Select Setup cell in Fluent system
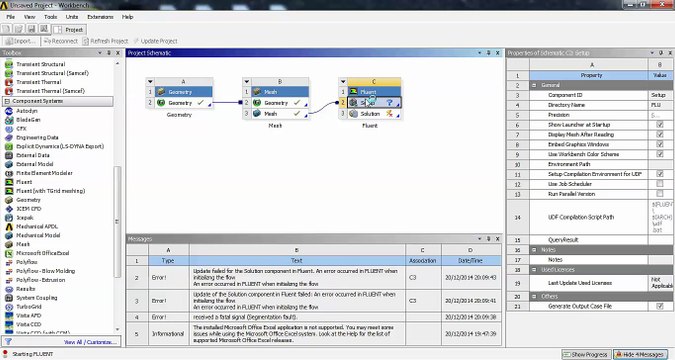The height and width of the screenshot is (360, 675). tap(375, 103)
